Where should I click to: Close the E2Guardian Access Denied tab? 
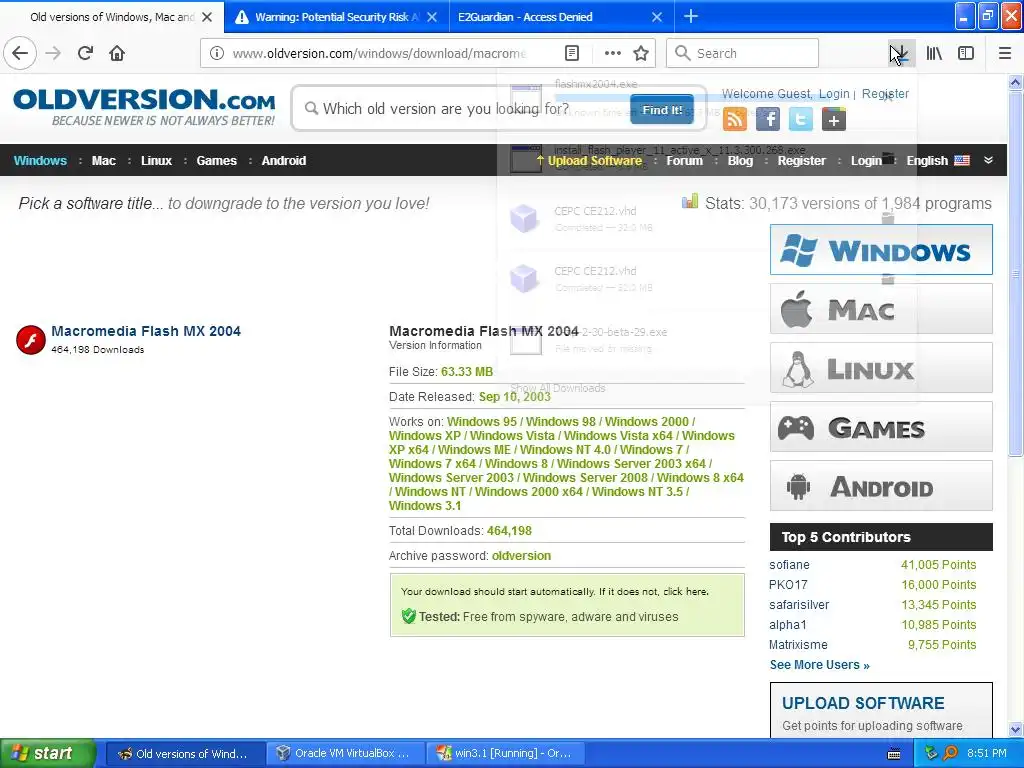click(x=657, y=17)
